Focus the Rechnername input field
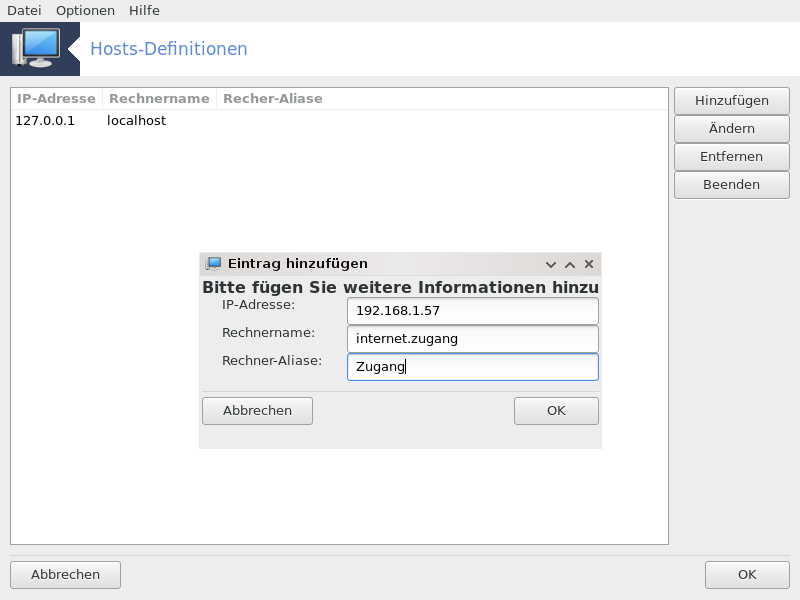The image size is (800, 600). (x=472, y=339)
